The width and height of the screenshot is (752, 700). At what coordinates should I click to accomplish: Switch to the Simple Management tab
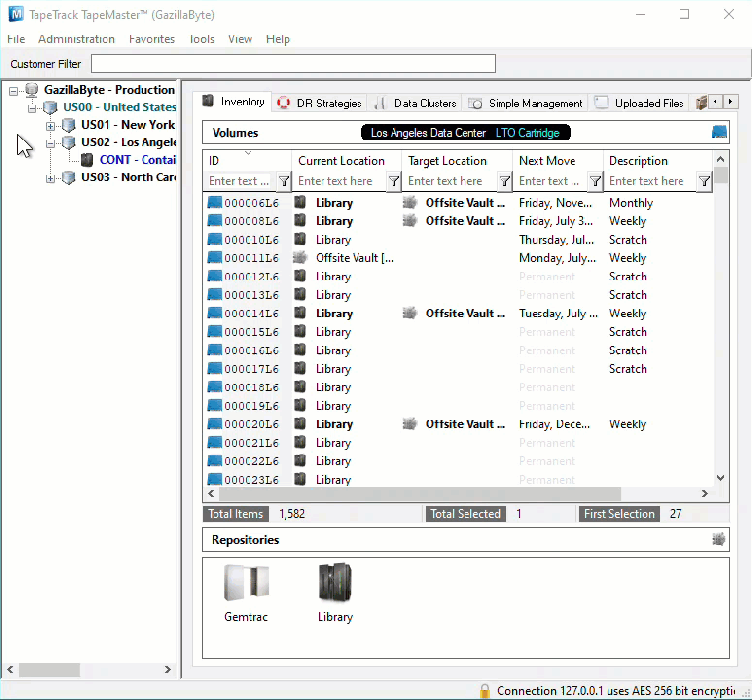pyautogui.click(x=525, y=103)
